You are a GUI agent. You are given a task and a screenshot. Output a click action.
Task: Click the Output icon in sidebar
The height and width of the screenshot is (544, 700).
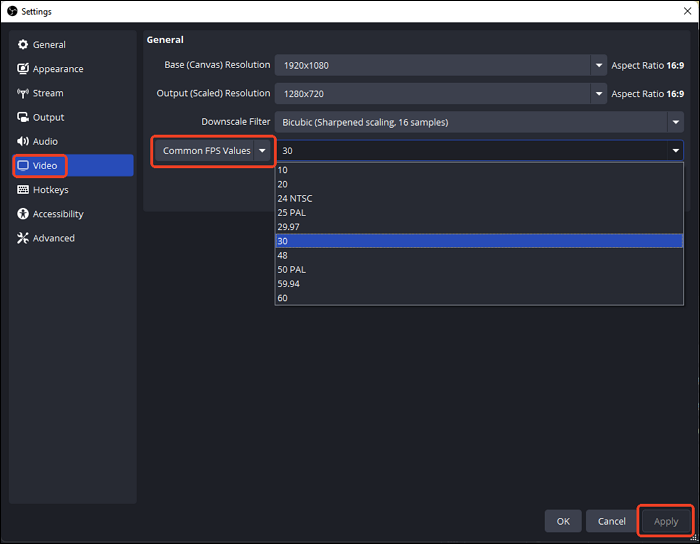pyautogui.click(x=23, y=117)
